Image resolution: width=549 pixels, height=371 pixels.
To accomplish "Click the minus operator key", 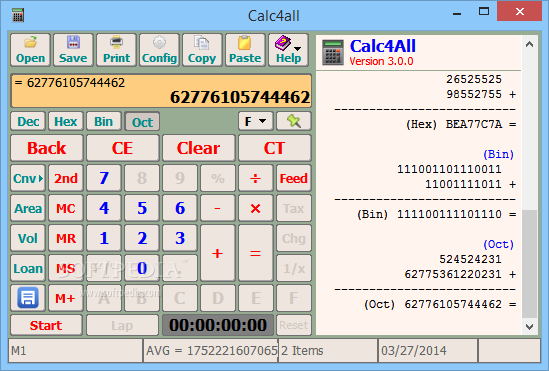I will click(217, 208).
